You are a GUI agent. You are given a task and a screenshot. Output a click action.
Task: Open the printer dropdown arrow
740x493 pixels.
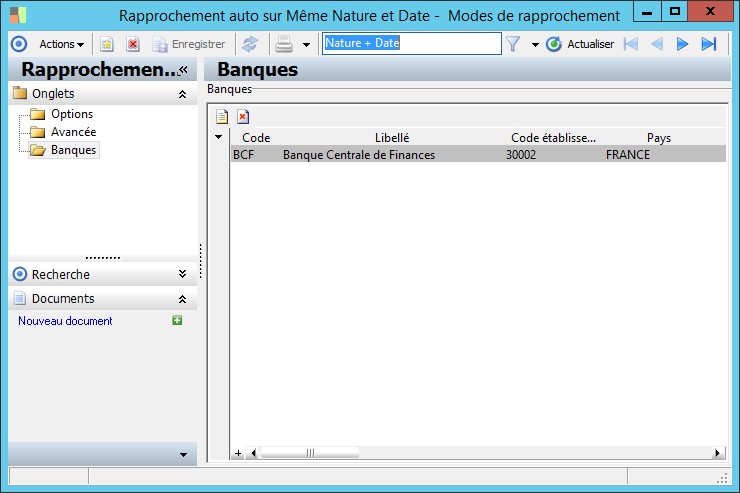[306, 45]
